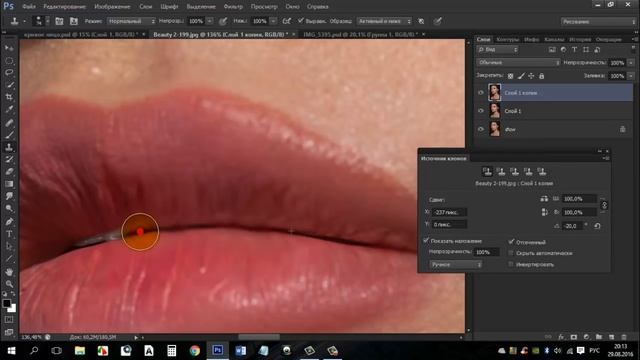
Task: Hide layer 'Слой 1' eye icon
Action: coord(481,111)
